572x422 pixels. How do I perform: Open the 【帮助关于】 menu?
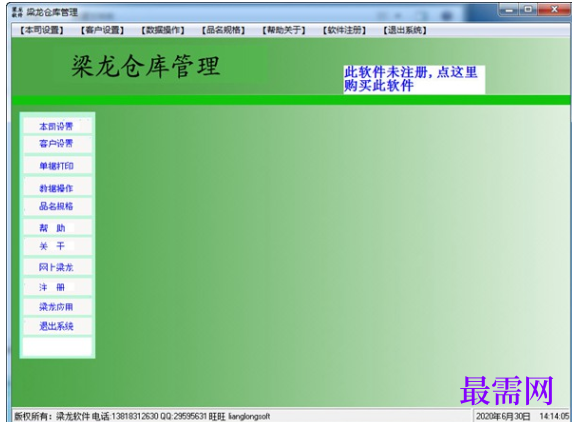(284, 30)
